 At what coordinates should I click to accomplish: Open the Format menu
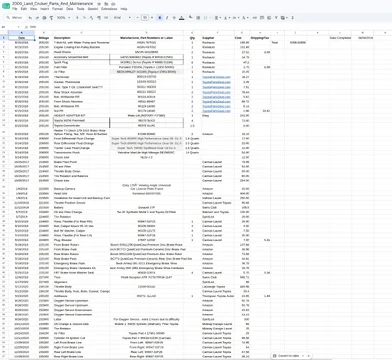[57, 9]
